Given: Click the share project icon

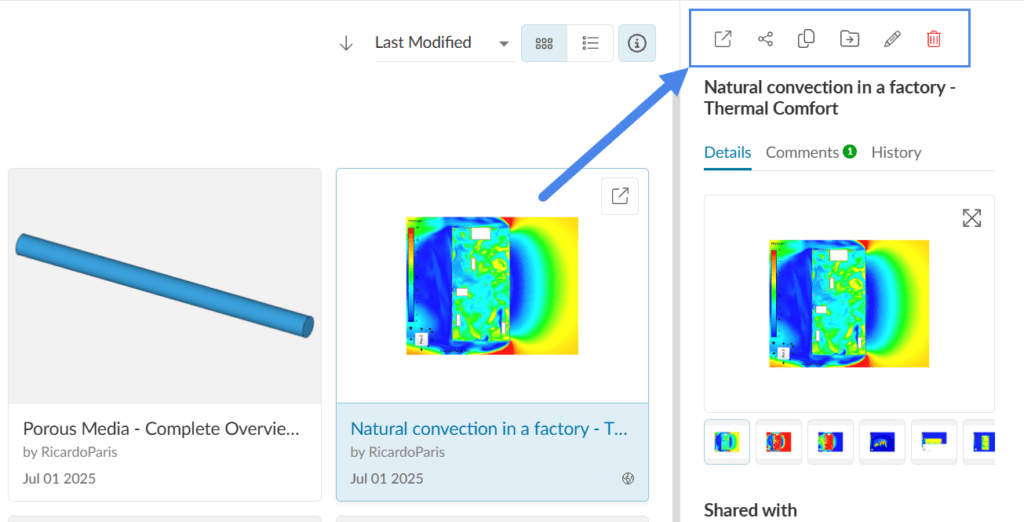Looking at the screenshot, I should (765, 39).
